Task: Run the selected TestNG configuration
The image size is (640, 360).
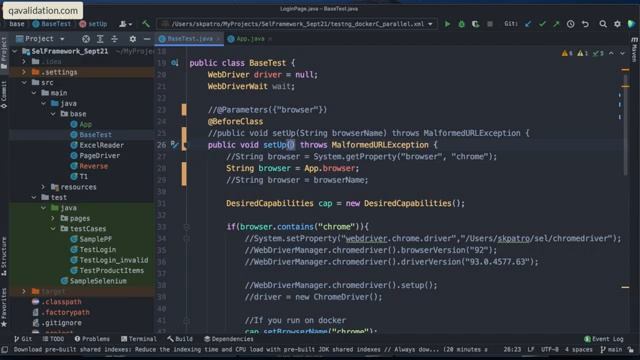Action: [447, 24]
